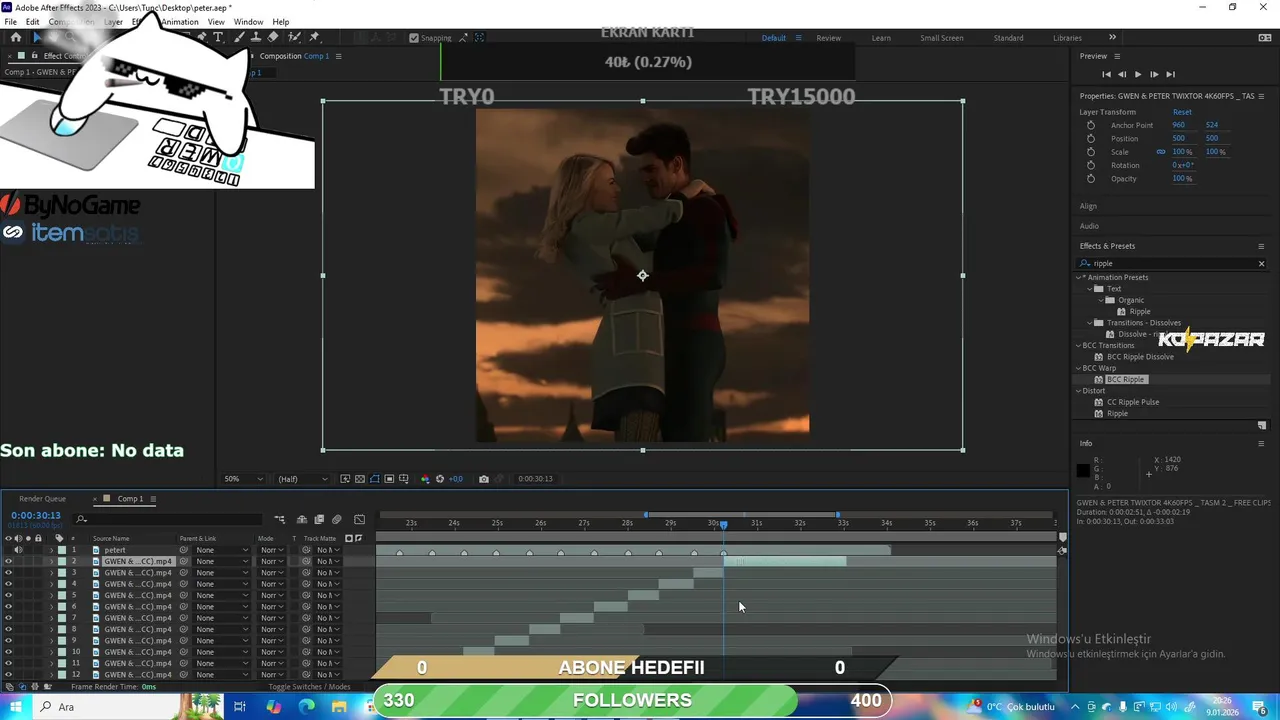Open the File menu
1280x720 pixels.
10,22
